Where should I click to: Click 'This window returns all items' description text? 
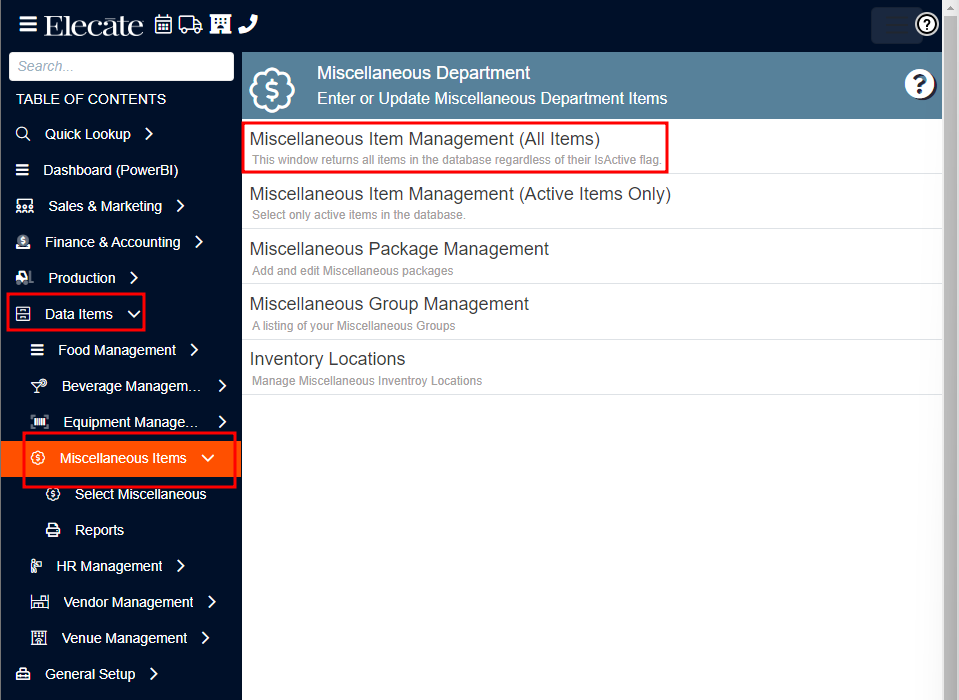click(457, 160)
